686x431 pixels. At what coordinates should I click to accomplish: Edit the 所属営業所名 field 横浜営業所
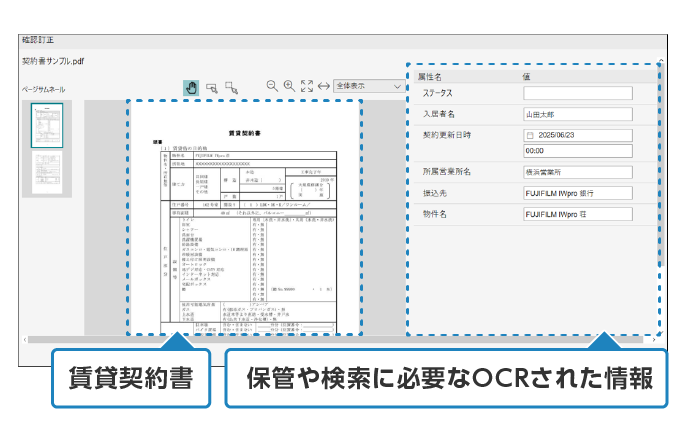[578, 172]
